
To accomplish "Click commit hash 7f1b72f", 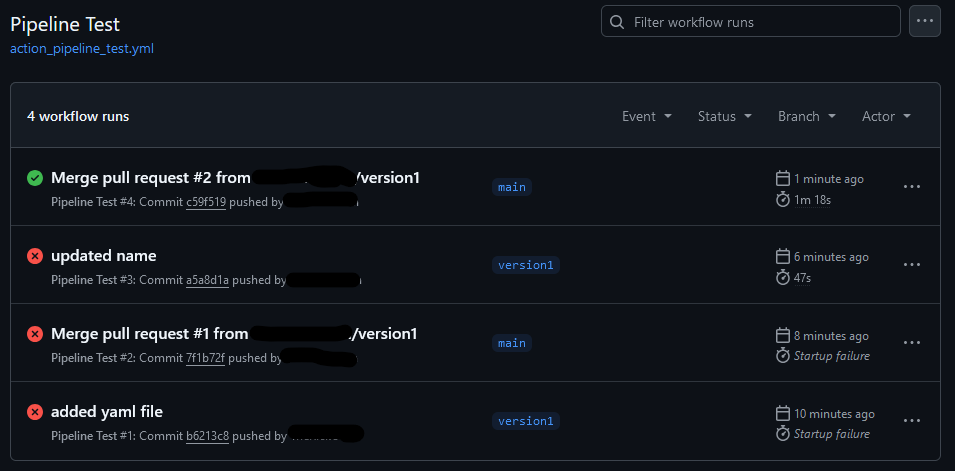I will coord(205,358).
